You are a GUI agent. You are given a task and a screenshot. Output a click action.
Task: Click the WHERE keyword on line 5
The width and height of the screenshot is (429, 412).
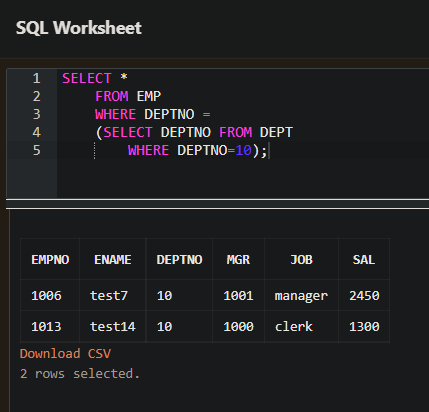pyautogui.click(x=149, y=150)
